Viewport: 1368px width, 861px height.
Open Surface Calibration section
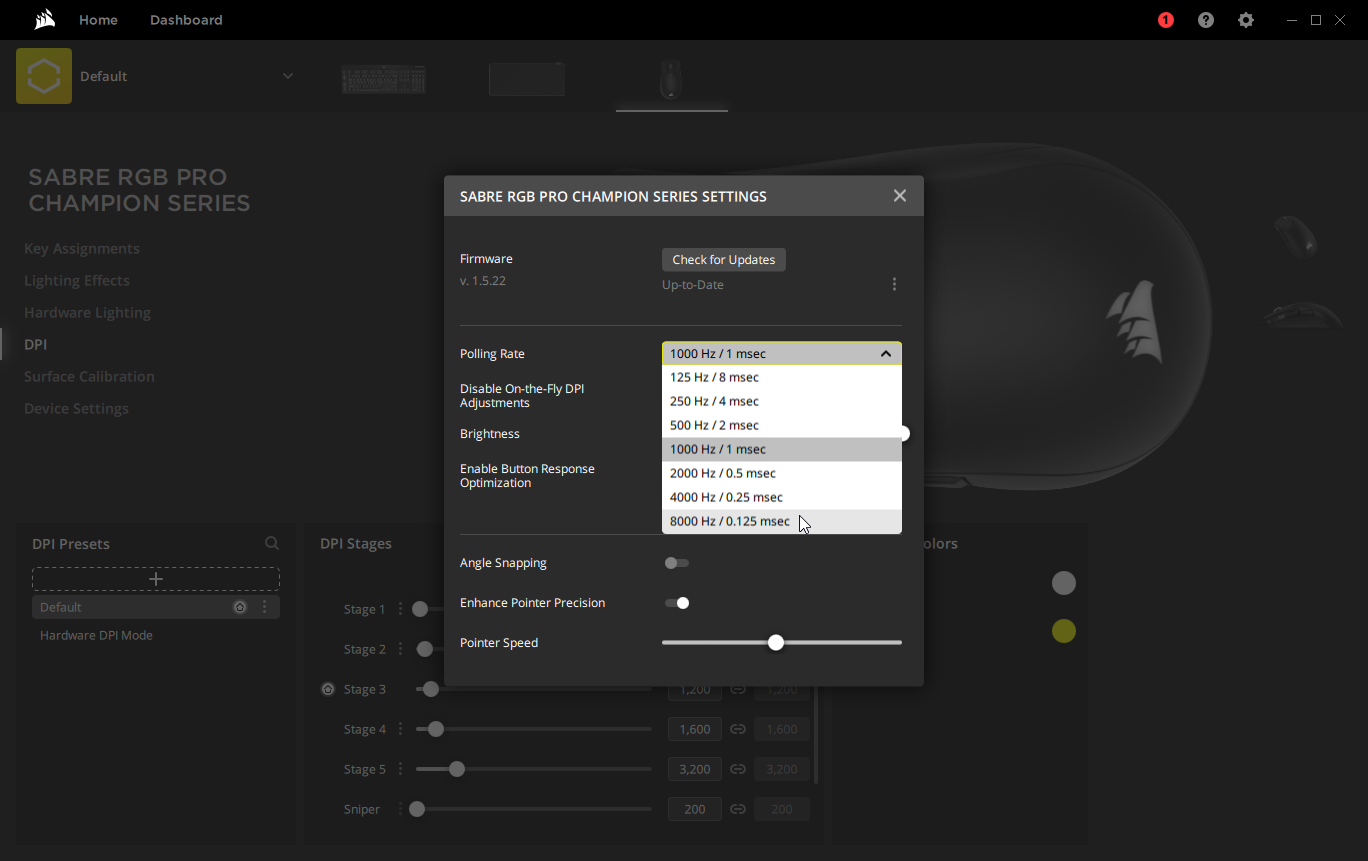pos(89,377)
